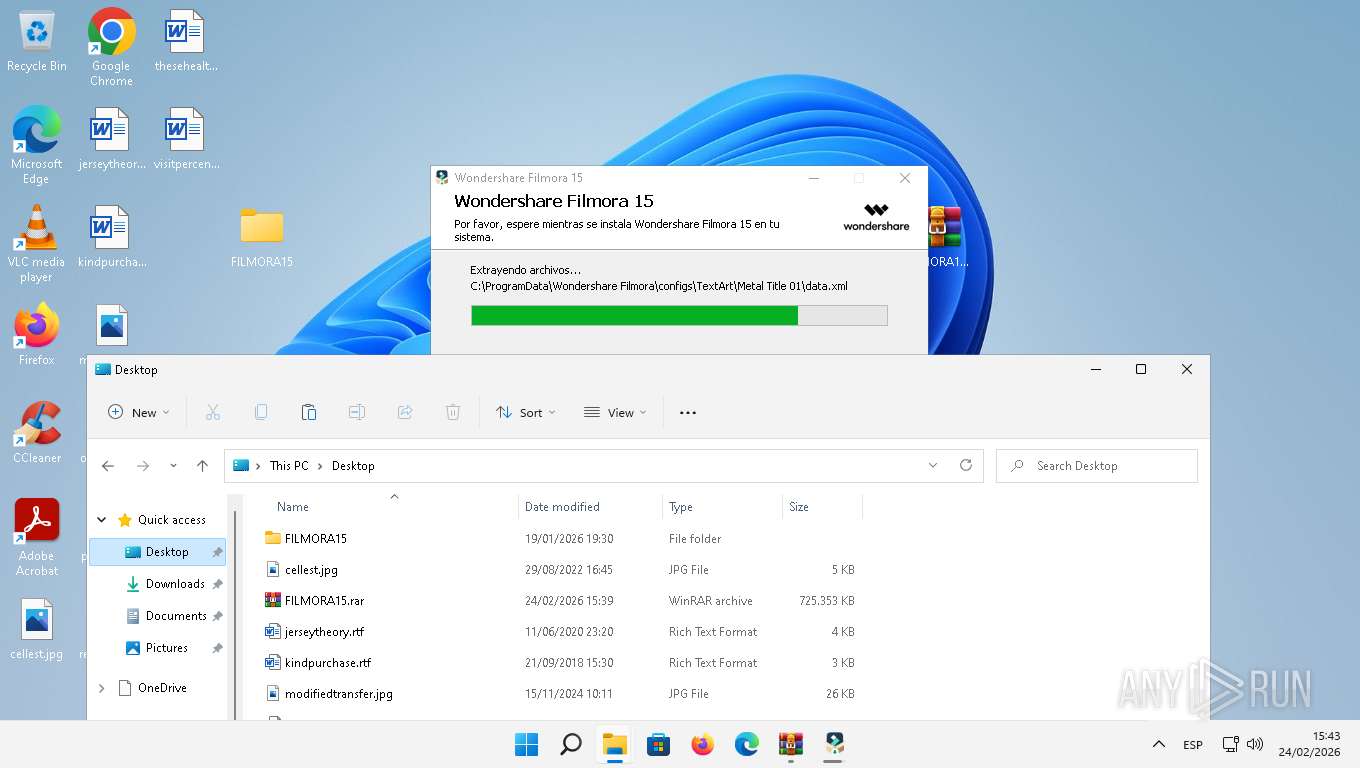Click the Share icon in Explorer toolbar
This screenshot has height=768, width=1360.
tap(405, 412)
